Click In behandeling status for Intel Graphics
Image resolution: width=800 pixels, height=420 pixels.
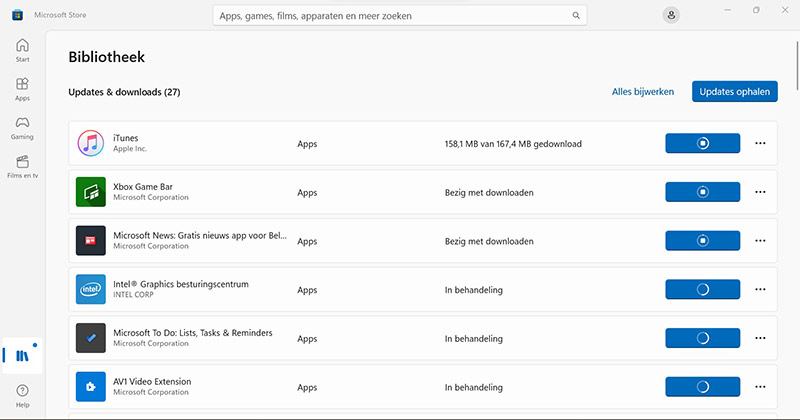[473, 290]
